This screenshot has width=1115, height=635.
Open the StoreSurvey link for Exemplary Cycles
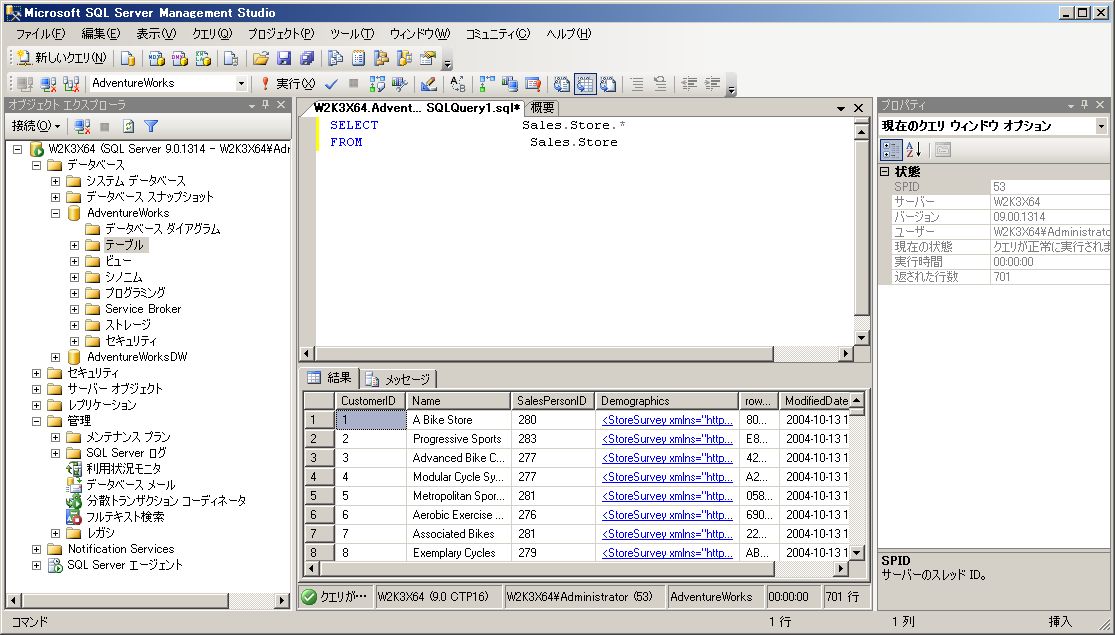tap(667, 553)
